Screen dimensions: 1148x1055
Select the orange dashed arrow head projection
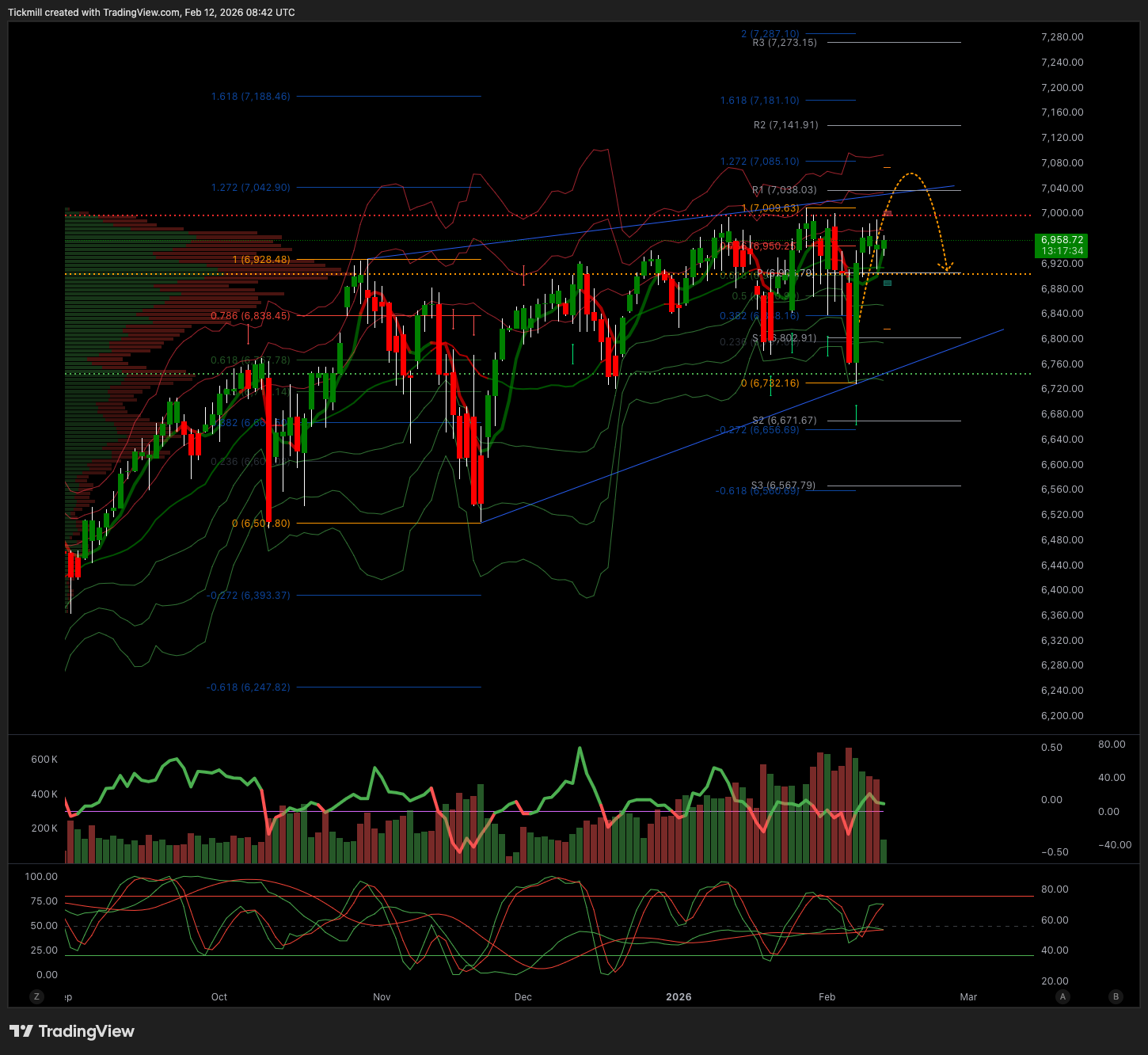945,267
